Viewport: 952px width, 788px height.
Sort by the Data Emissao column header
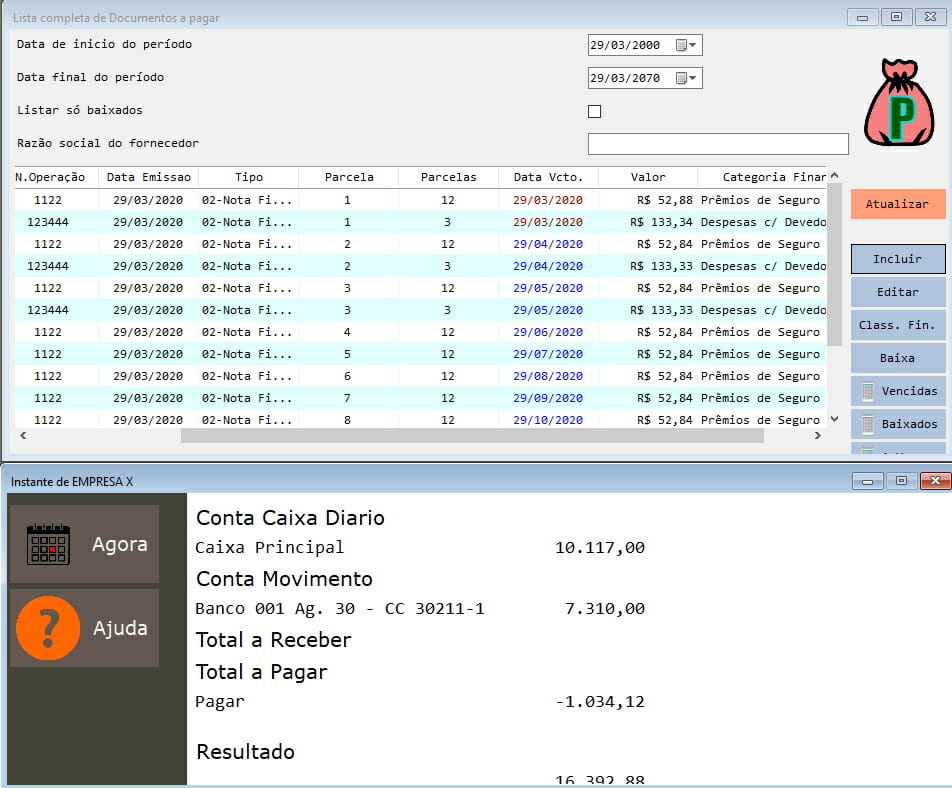149,177
